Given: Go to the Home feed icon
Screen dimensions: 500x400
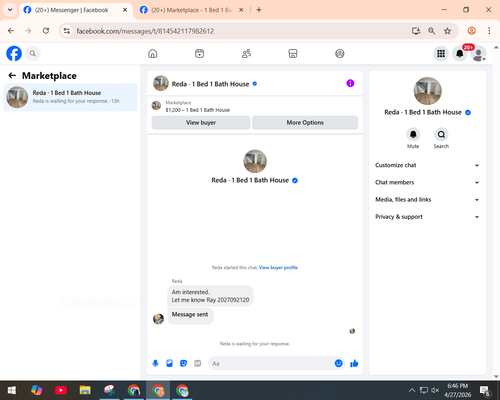Looking at the screenshot, I should (153, 53).
